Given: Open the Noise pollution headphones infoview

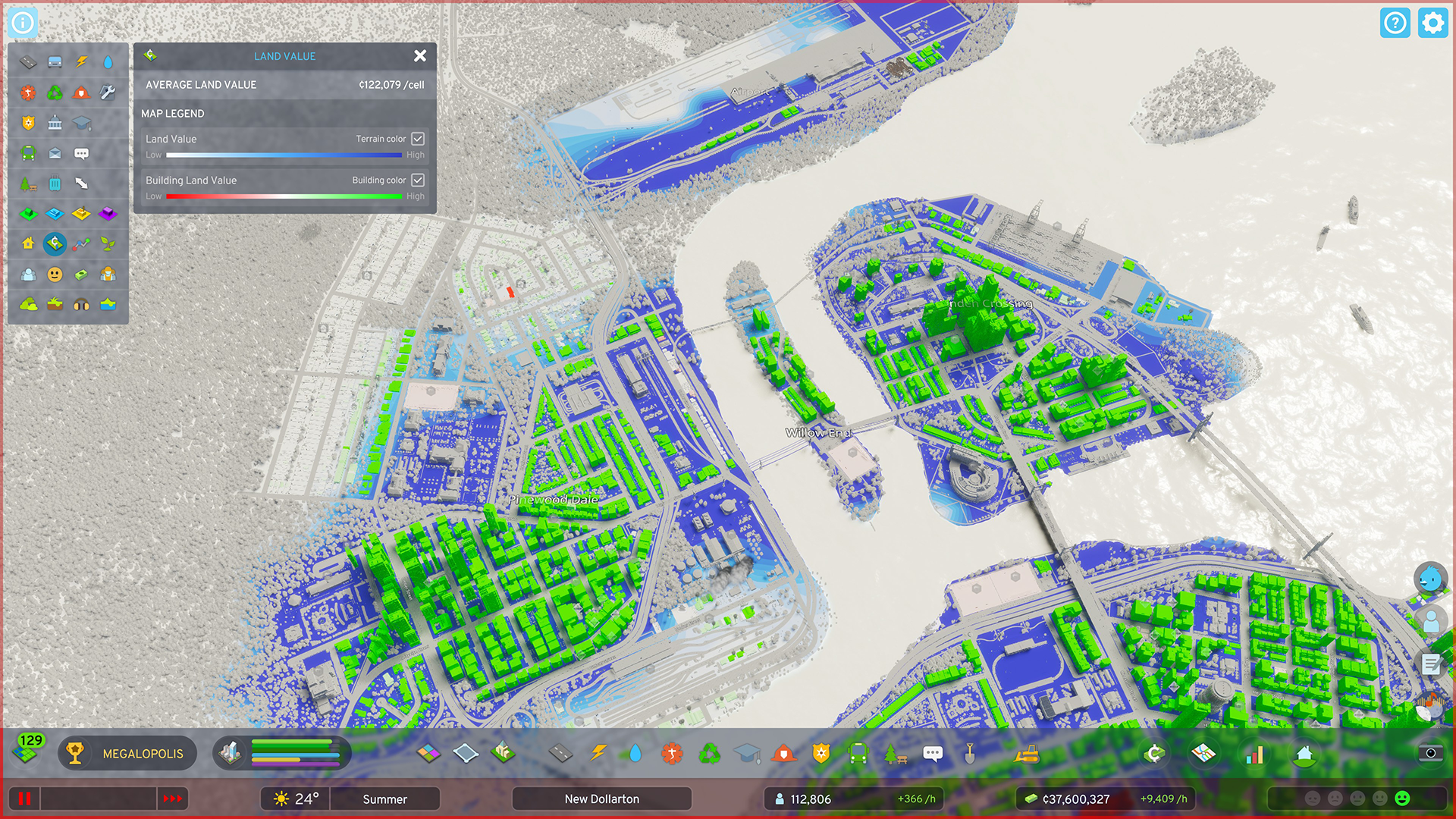Looking at the screenshot, I should click(x=81, y=305).
